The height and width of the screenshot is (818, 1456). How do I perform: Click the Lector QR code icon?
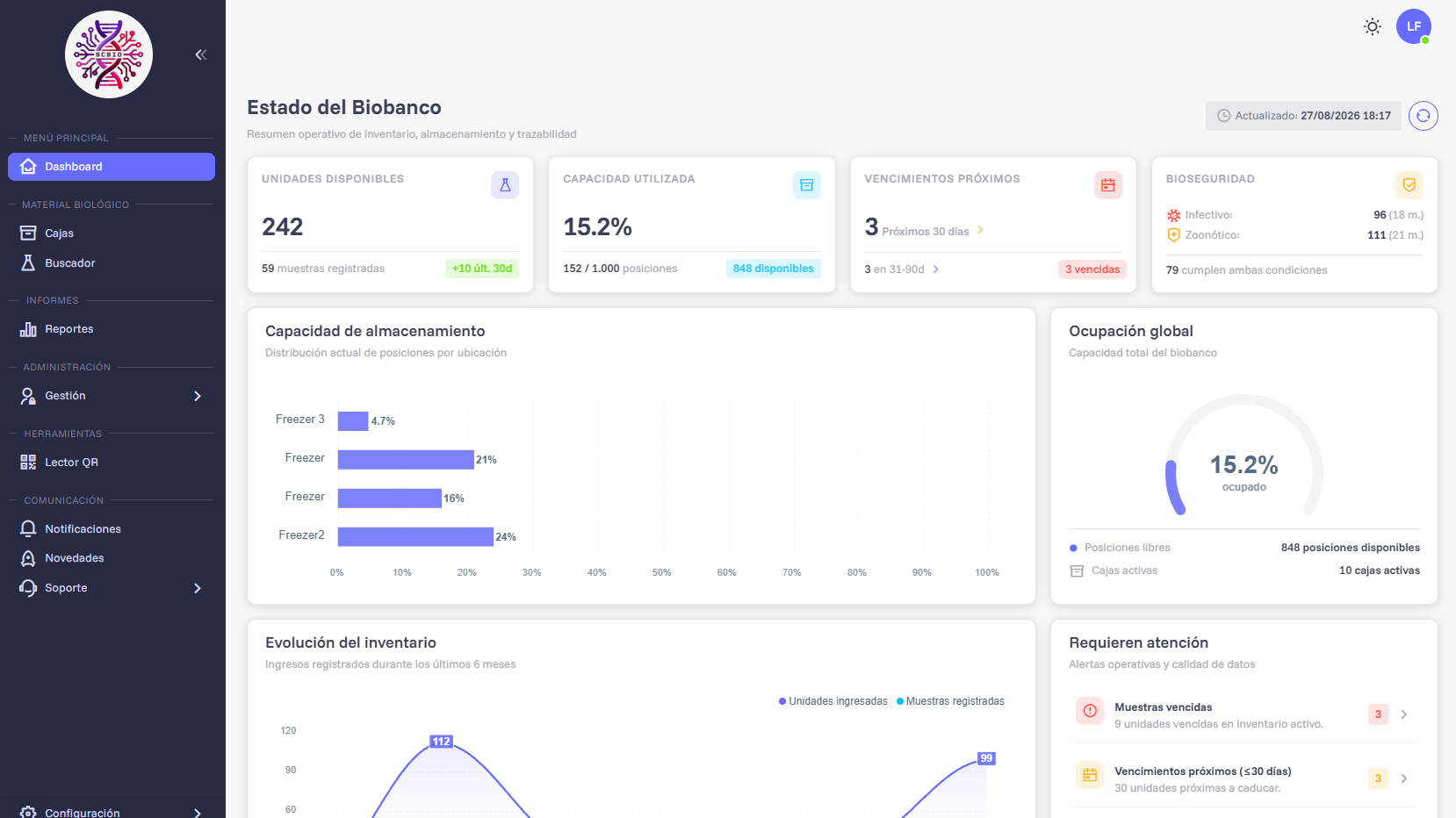click(x=28, y=463)
